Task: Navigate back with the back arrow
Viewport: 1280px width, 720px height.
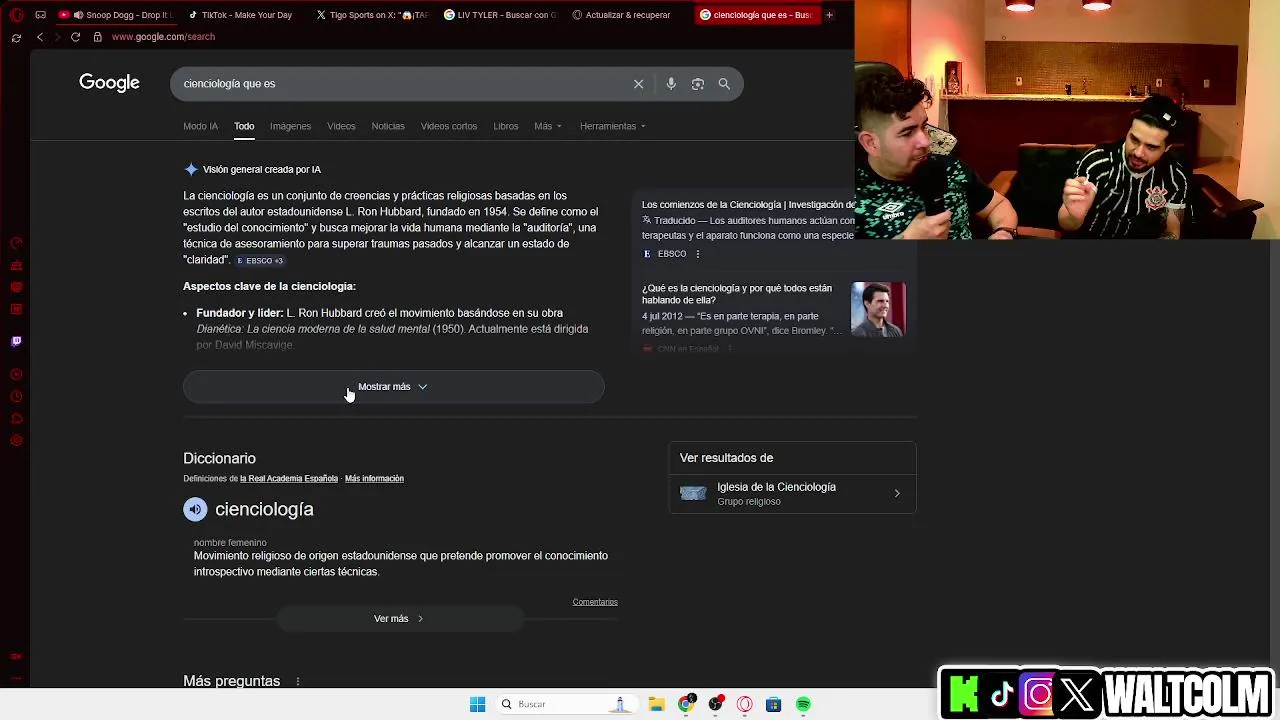Action: (x=39, y=37)
